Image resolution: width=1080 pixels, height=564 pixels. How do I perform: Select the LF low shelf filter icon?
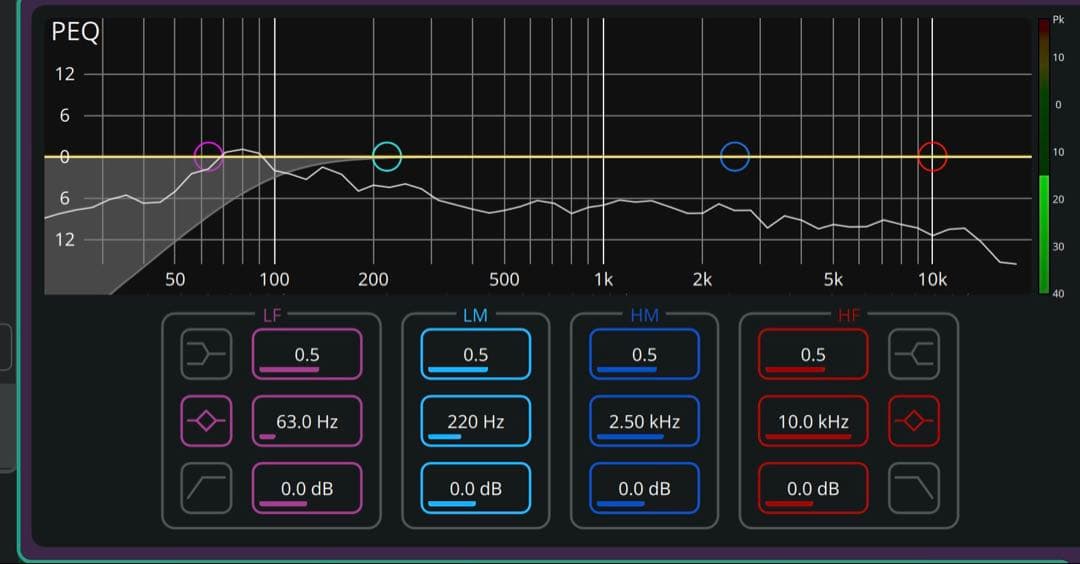[206, 354]
